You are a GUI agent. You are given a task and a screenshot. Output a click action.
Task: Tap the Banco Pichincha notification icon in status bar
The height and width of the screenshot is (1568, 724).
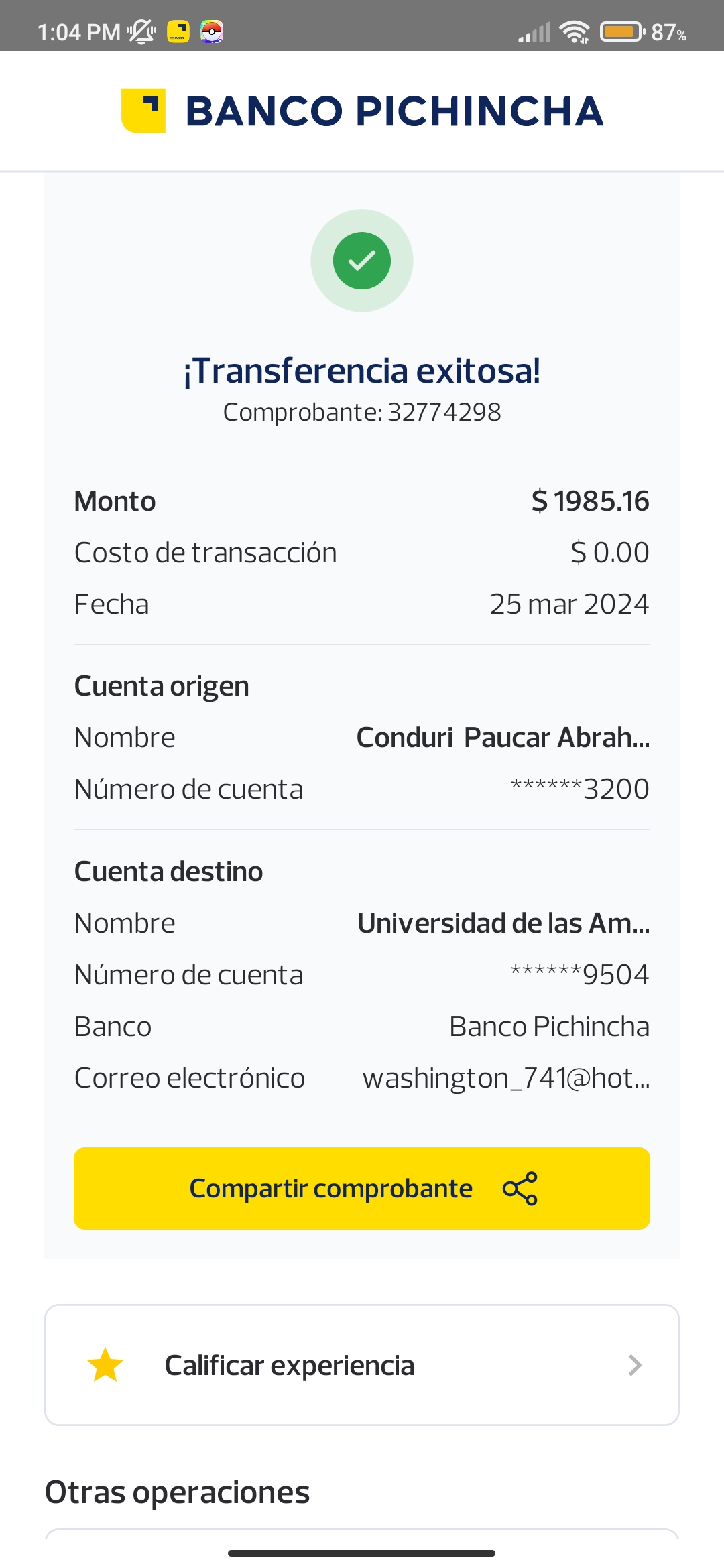point(178,31)
